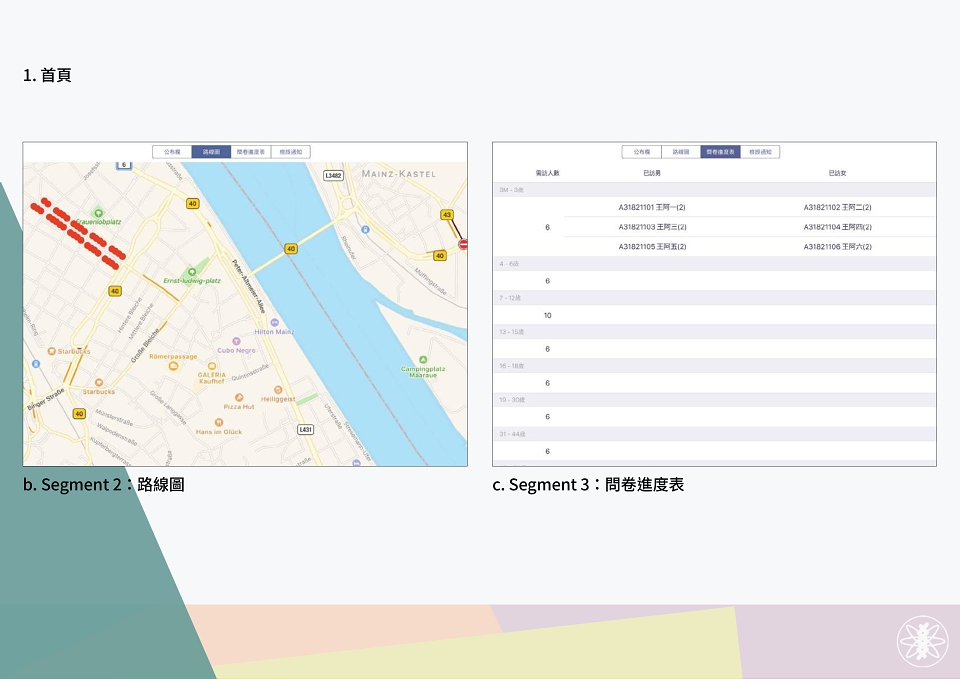Click the 40 road shield on the bridge

[291, 249]
